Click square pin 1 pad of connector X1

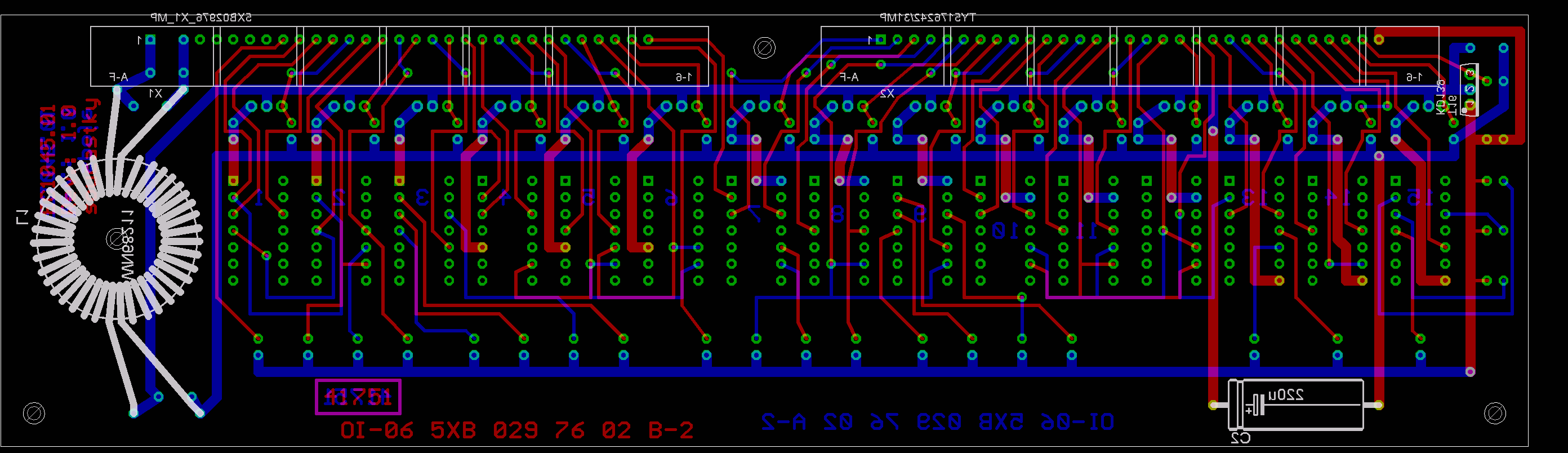point(150,40)
